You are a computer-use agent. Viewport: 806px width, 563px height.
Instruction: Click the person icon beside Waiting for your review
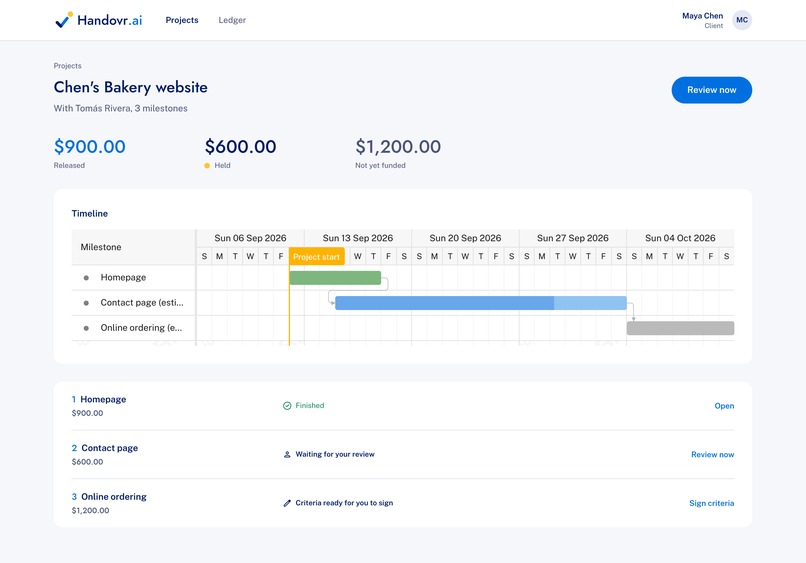pyautogui.click(x=287, y=455)
